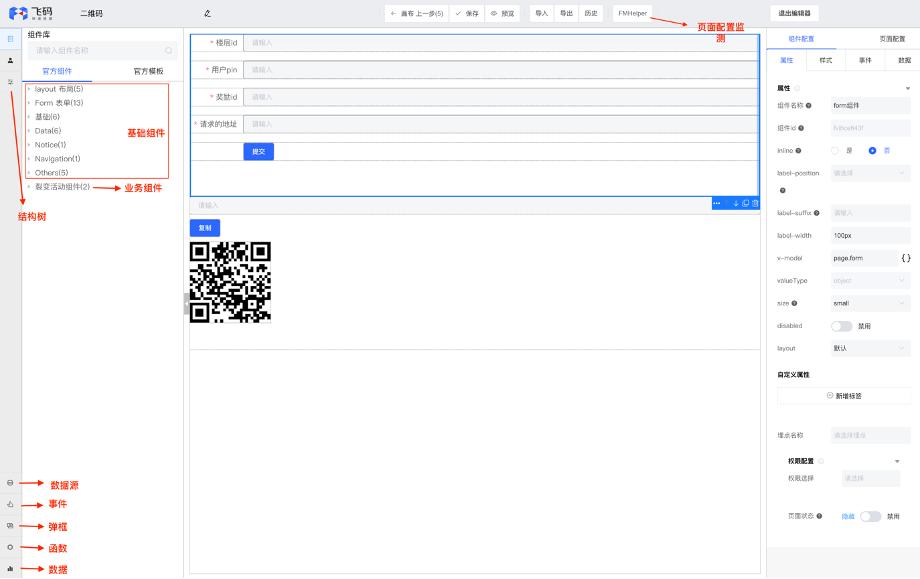Delete the selected input with the trash icon
Image resolution: width=920 pixels, height=579 pixels.
pos(755,203)
